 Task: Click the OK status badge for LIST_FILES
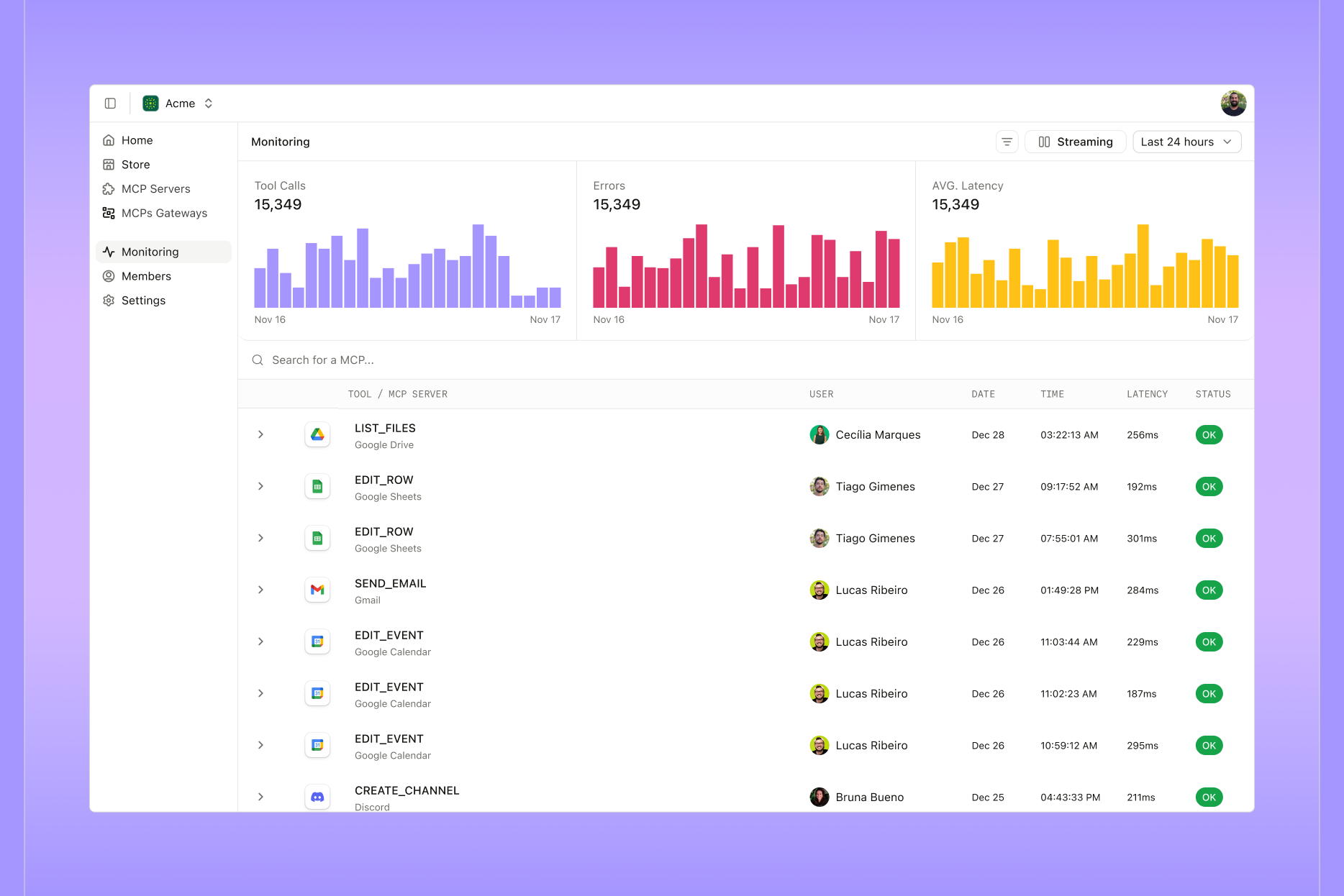point(1209,434)
